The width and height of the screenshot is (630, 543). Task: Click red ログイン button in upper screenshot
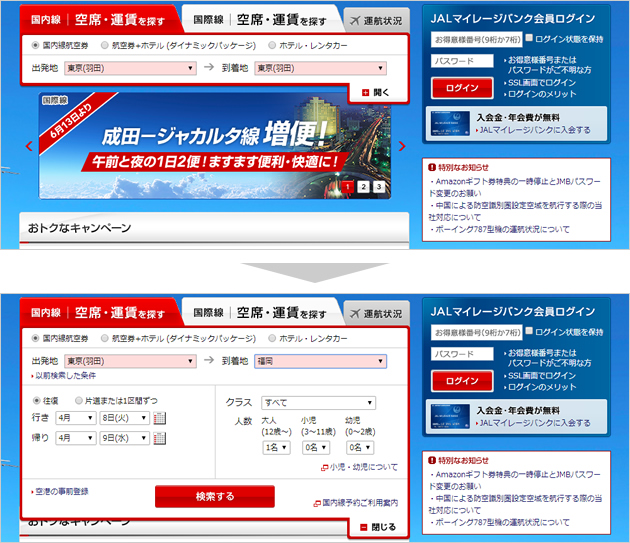pos(462,88)
